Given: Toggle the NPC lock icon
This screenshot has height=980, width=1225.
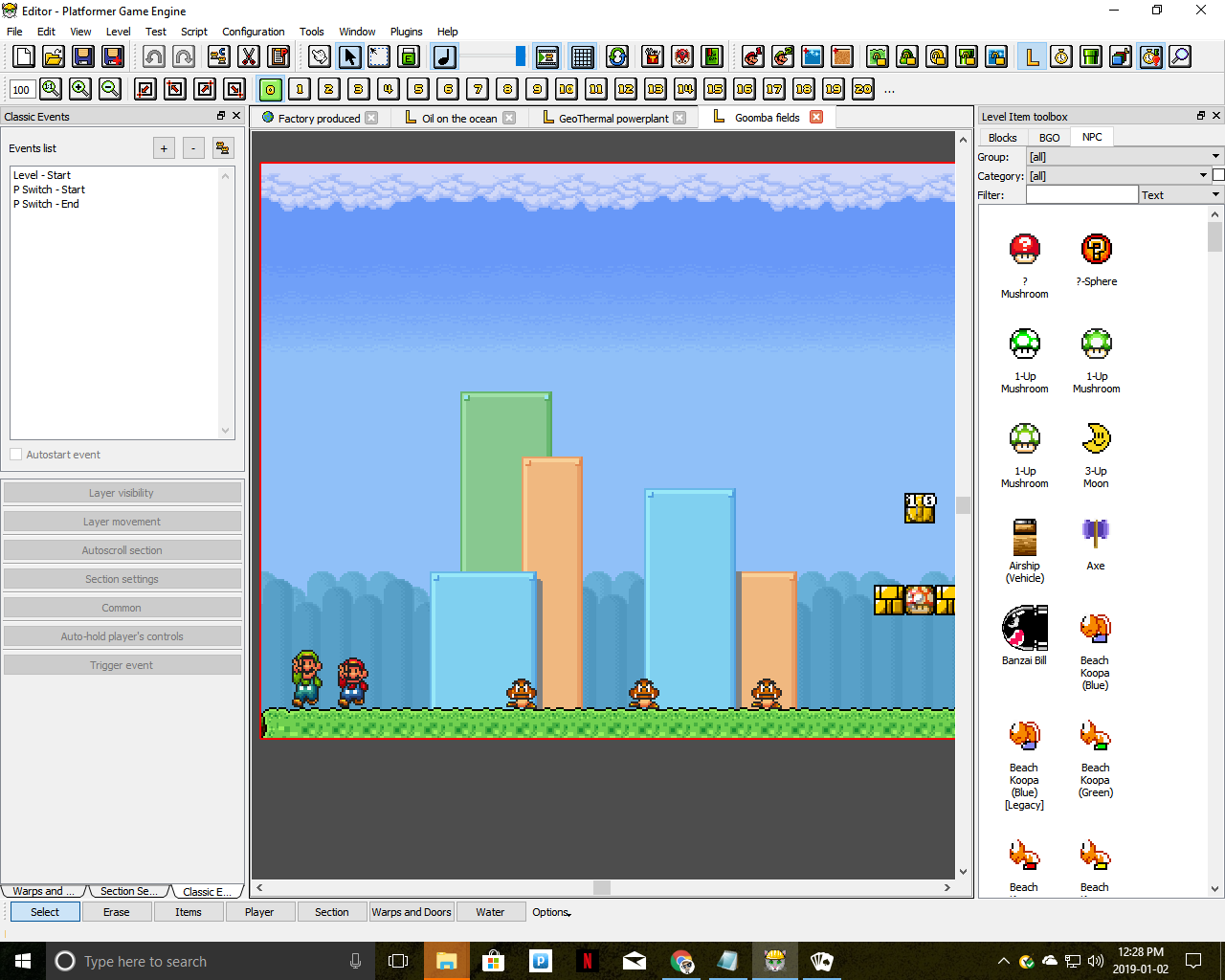Looking at the screenshot, I should point(937,56).
